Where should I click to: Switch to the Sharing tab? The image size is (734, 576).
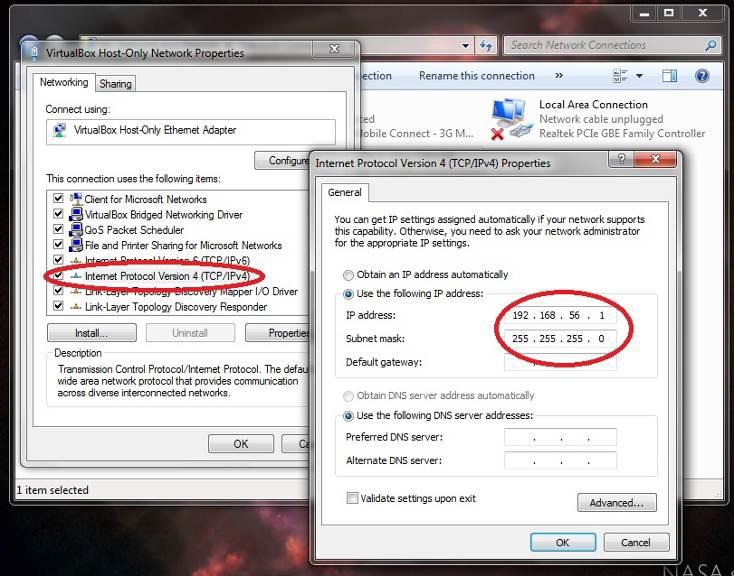tap(116, 84)
